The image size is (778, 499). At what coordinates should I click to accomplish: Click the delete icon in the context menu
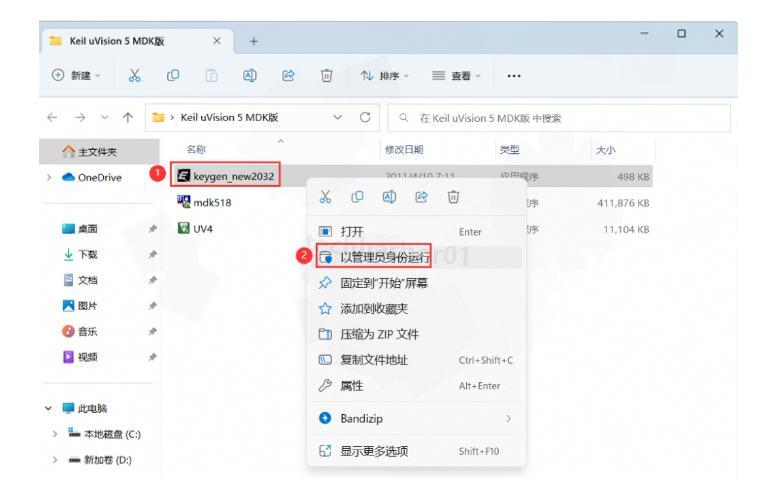[453, 197]
